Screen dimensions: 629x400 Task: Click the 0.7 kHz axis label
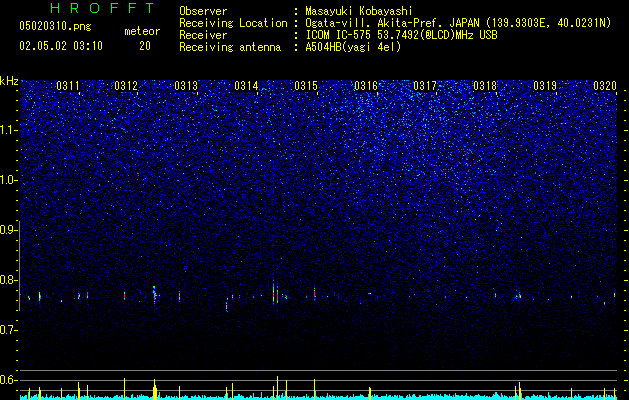pyautogui.click(x=7, y=330)
